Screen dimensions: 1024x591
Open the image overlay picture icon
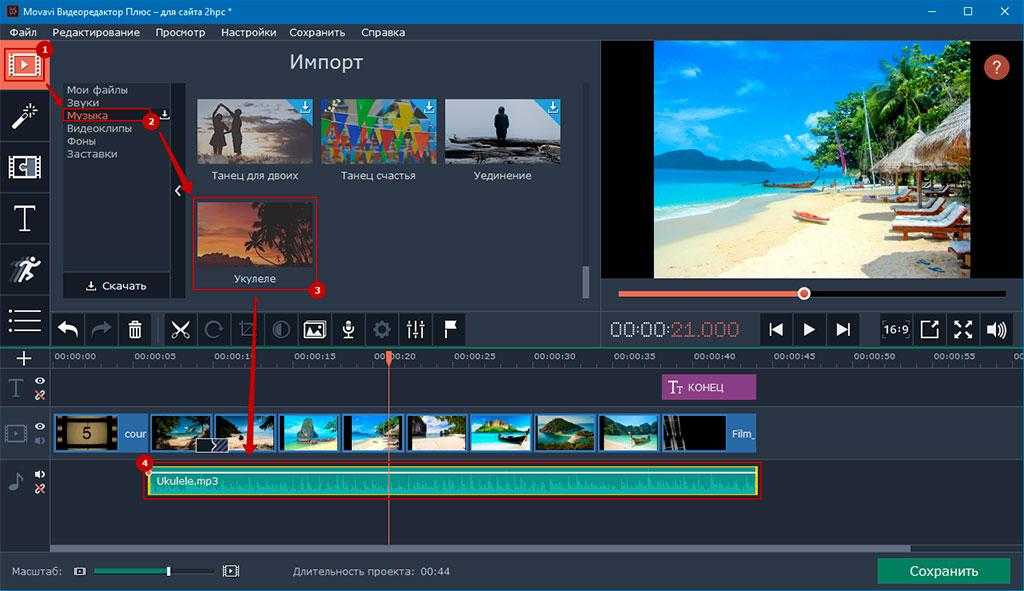tap(315, 330)
